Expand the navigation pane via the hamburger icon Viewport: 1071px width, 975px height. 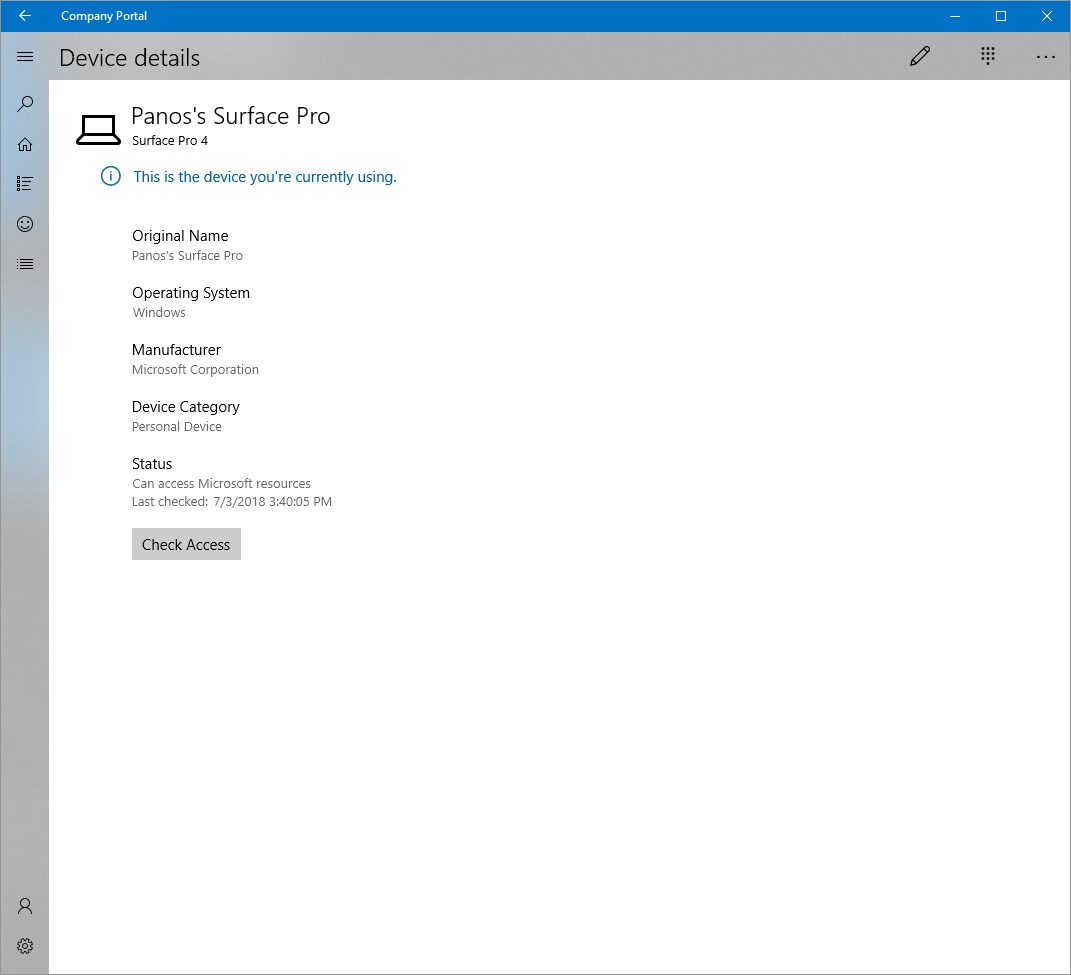click(25, 56)
